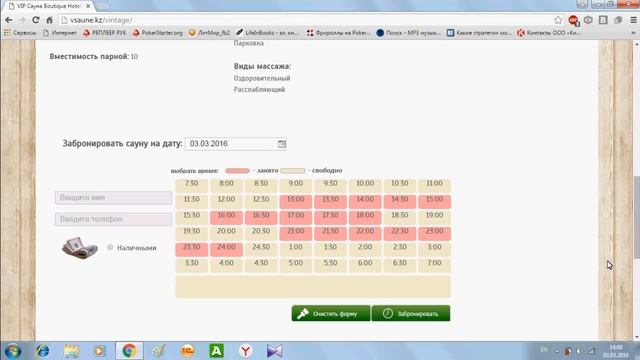Open PokerStarter.org bookmark
The width and height of the screenshot is (640, 360).
(158, 33)
